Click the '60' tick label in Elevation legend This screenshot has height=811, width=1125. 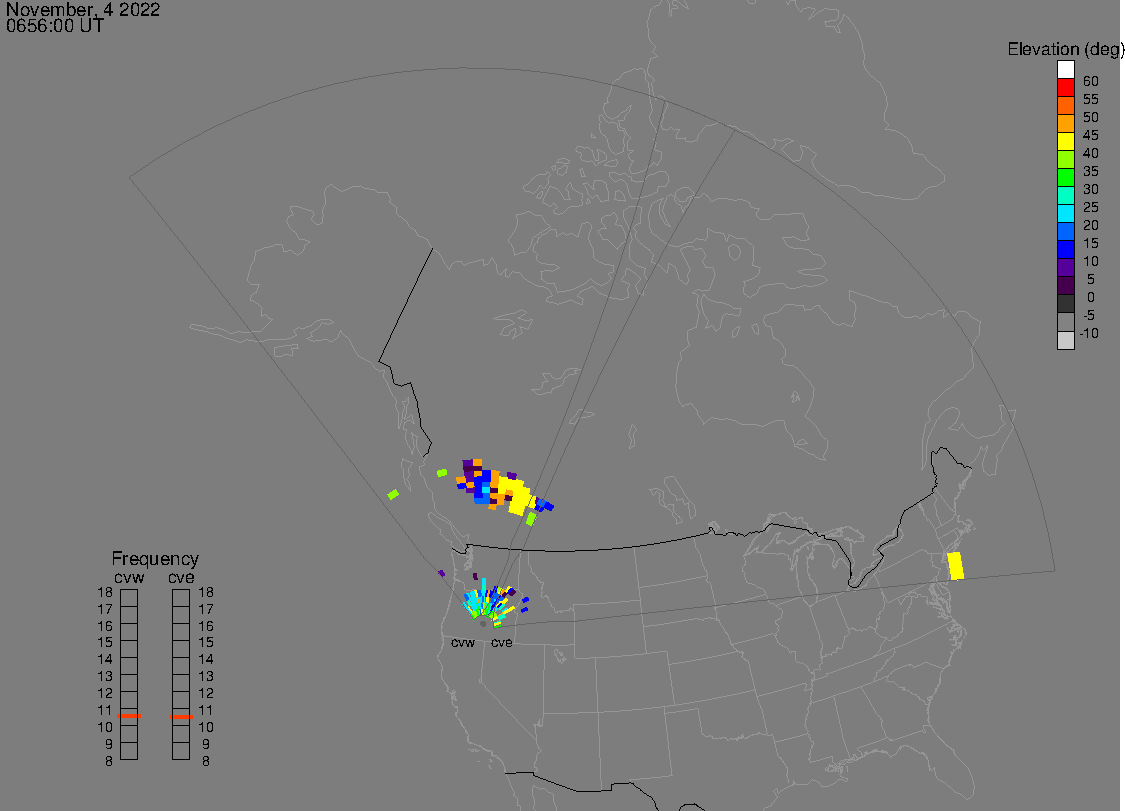1090,80
